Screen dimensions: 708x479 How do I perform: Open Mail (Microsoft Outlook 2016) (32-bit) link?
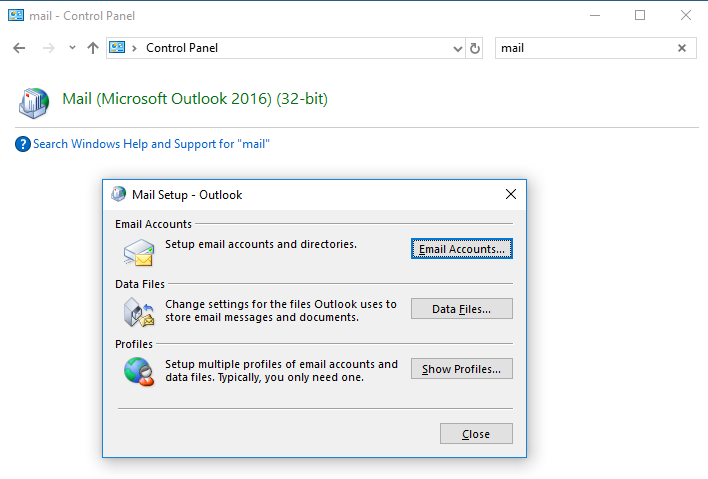click(x=195, y=98)
